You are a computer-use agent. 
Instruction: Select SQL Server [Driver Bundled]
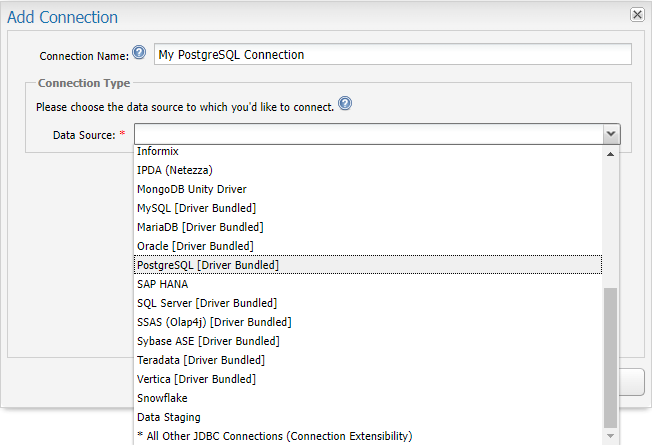coord(368,303)
